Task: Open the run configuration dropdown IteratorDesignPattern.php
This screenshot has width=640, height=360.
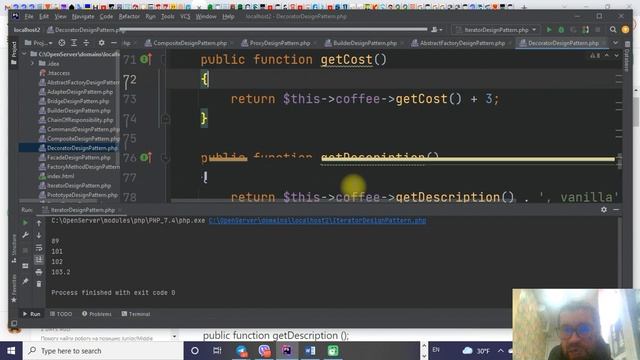Action: tap(496, 30)
